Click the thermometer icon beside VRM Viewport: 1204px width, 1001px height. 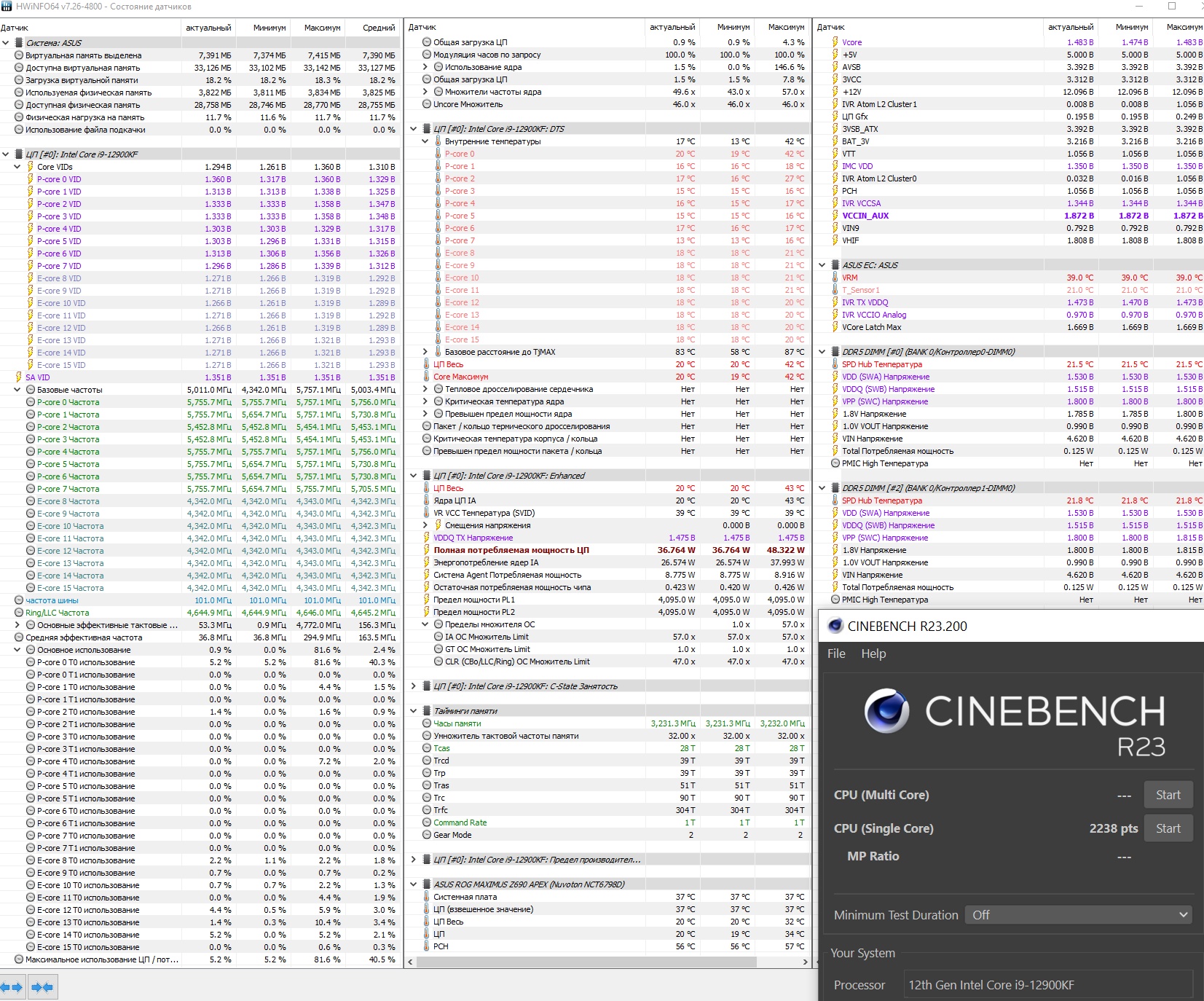(835, 278)
